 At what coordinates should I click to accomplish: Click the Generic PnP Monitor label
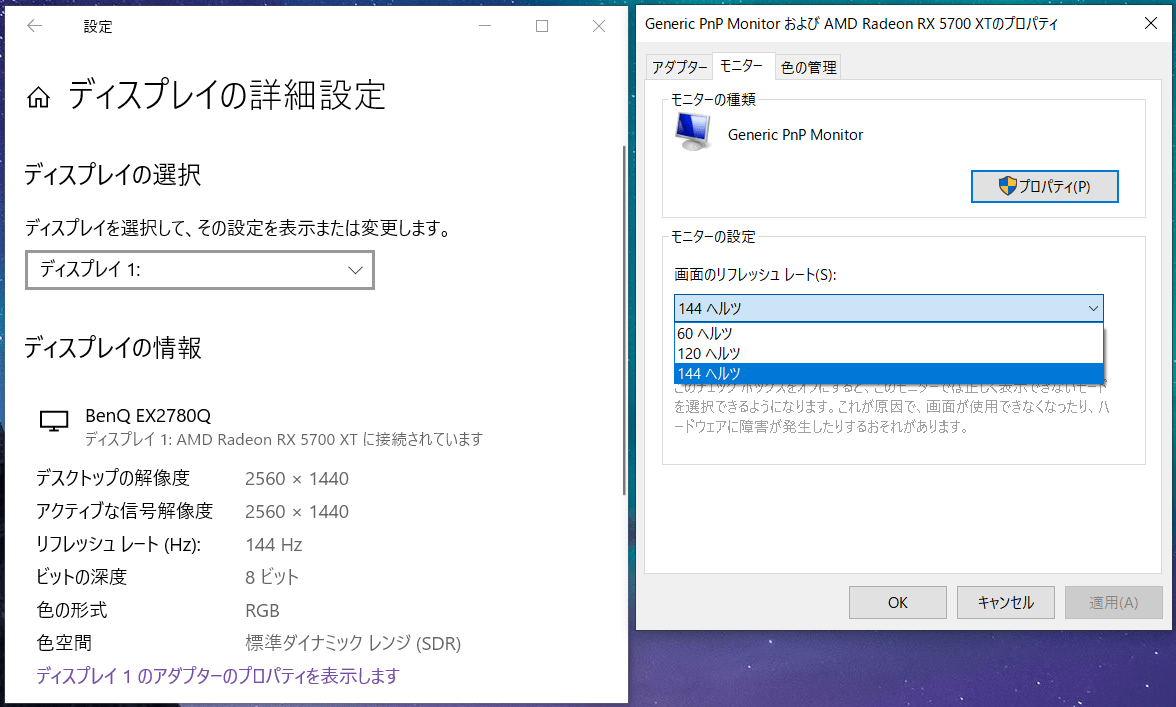point(795,135)
